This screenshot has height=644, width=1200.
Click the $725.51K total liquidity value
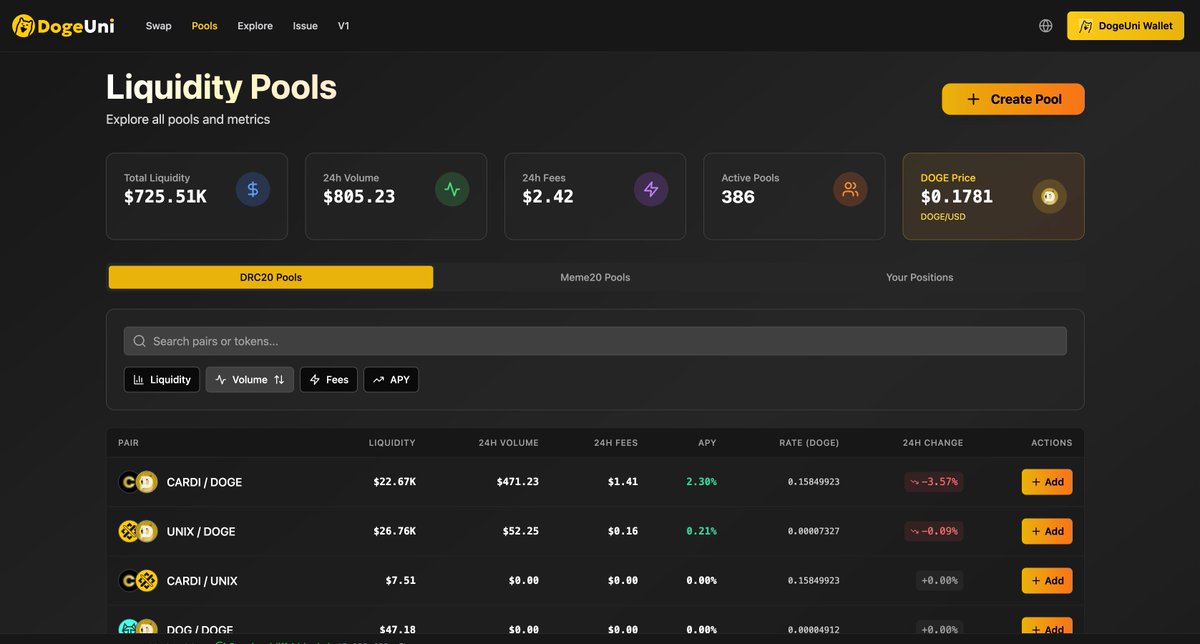coord(165,197)
